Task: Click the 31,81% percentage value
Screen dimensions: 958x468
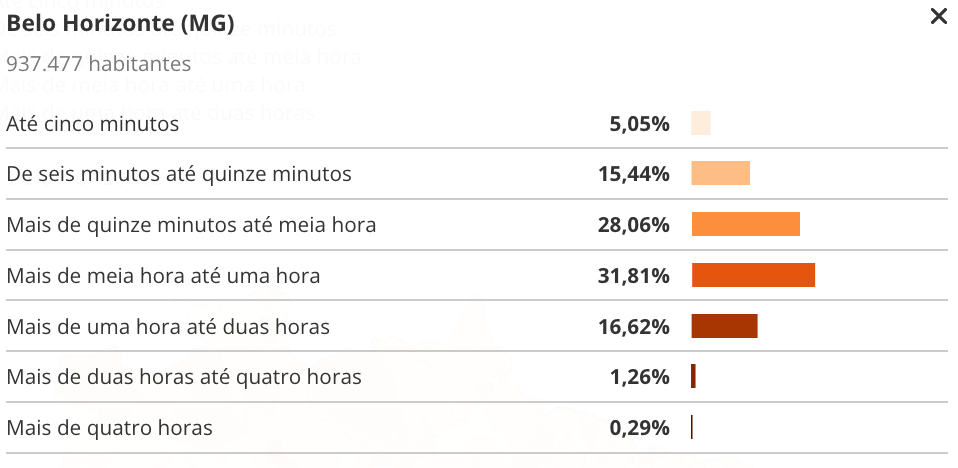Action: (633, 275)
